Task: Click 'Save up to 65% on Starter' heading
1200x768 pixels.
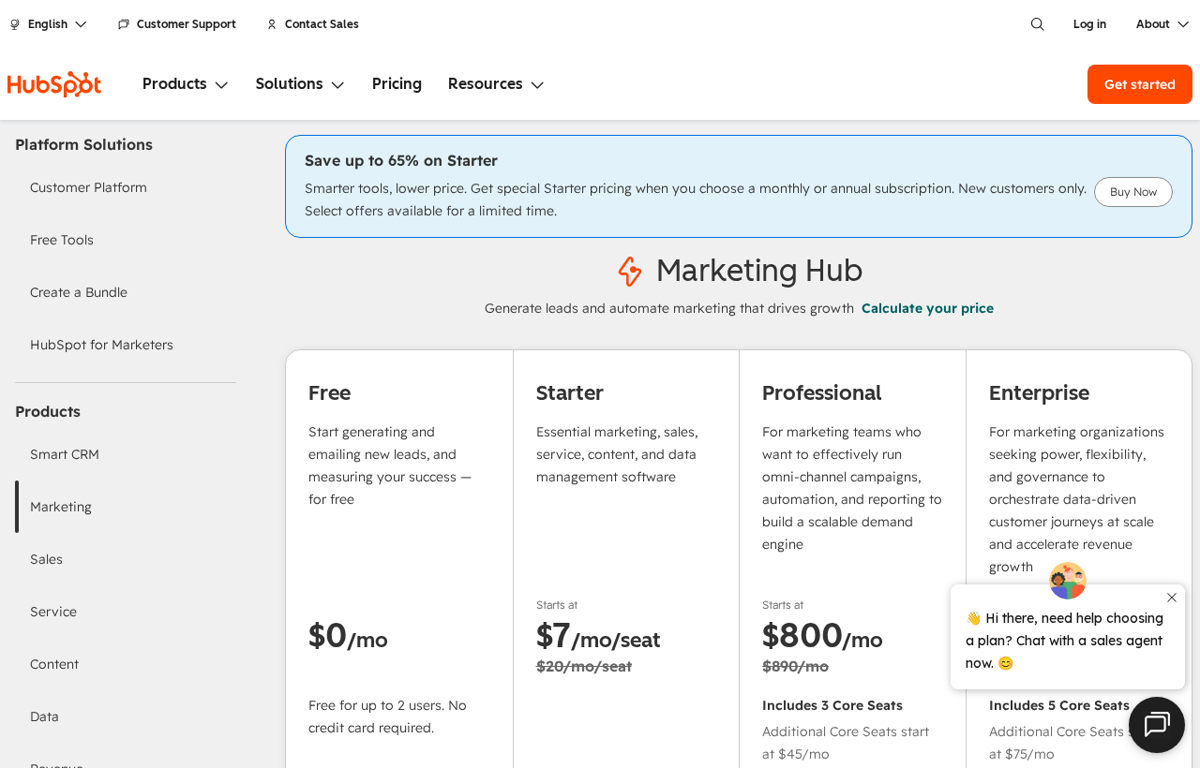Action: pyautogui.click(x=401, y=160)
